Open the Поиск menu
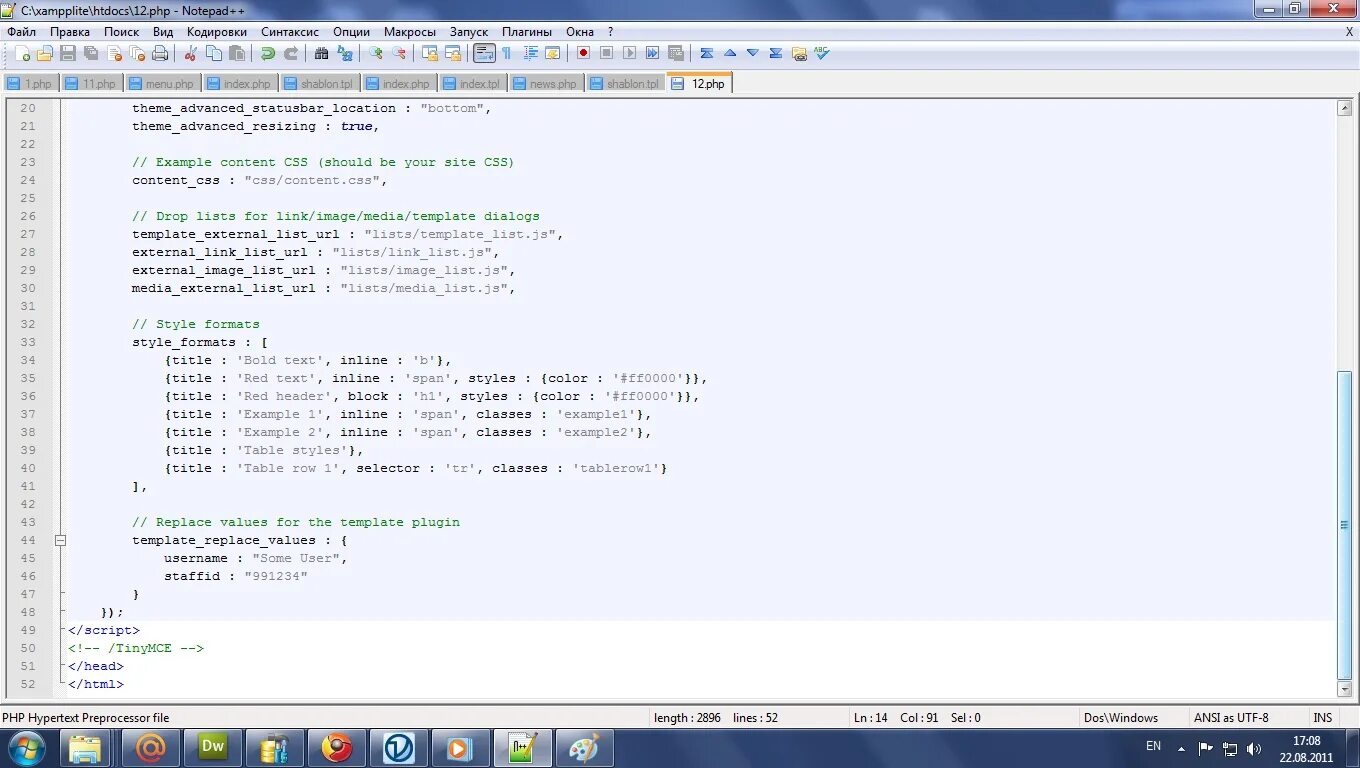This screenshot has height=768, width=1360. click(122, 32)
